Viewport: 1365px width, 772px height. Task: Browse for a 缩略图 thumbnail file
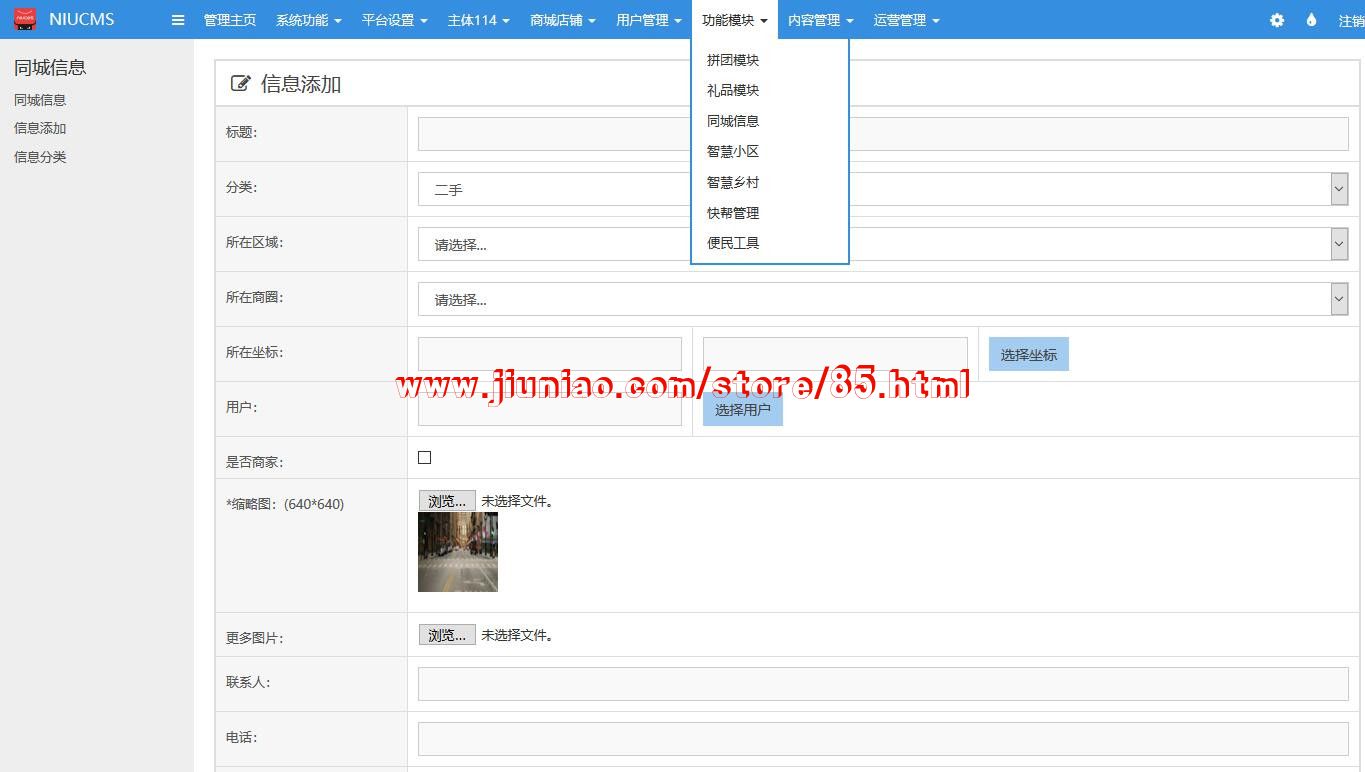(447, 501)
